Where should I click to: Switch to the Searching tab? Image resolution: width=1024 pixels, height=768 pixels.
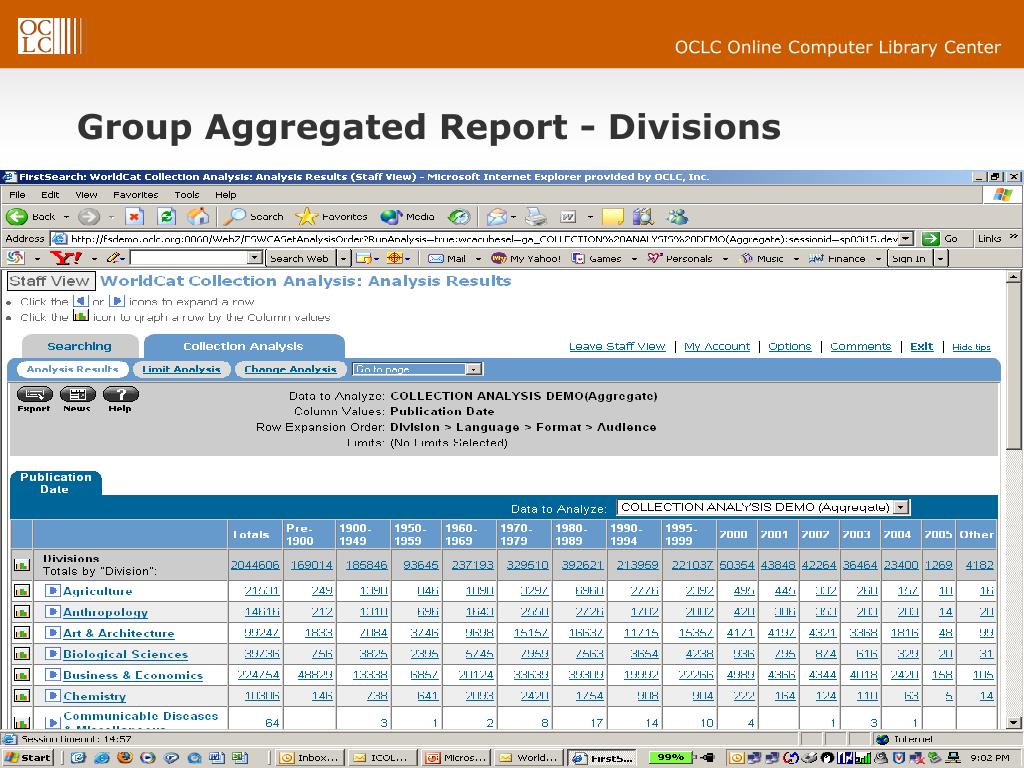point(80,346)
